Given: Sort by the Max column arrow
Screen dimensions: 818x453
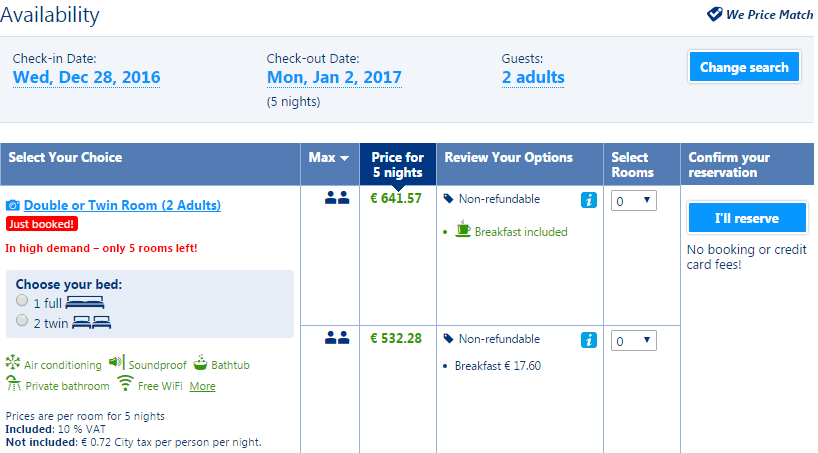Looking at the screenshot, I should click(x=344, y=158).
